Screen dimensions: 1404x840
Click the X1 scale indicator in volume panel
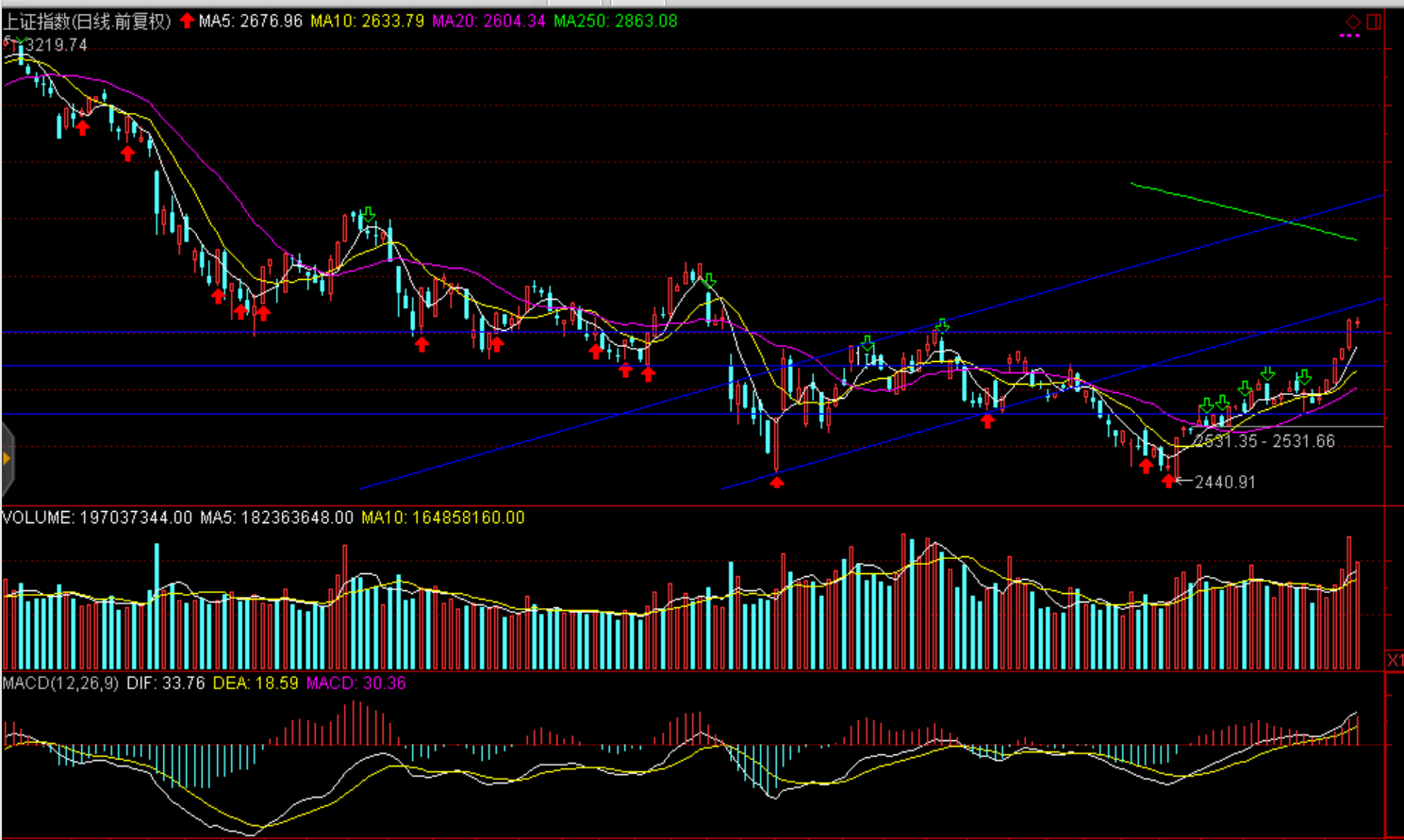[1394, 660]
